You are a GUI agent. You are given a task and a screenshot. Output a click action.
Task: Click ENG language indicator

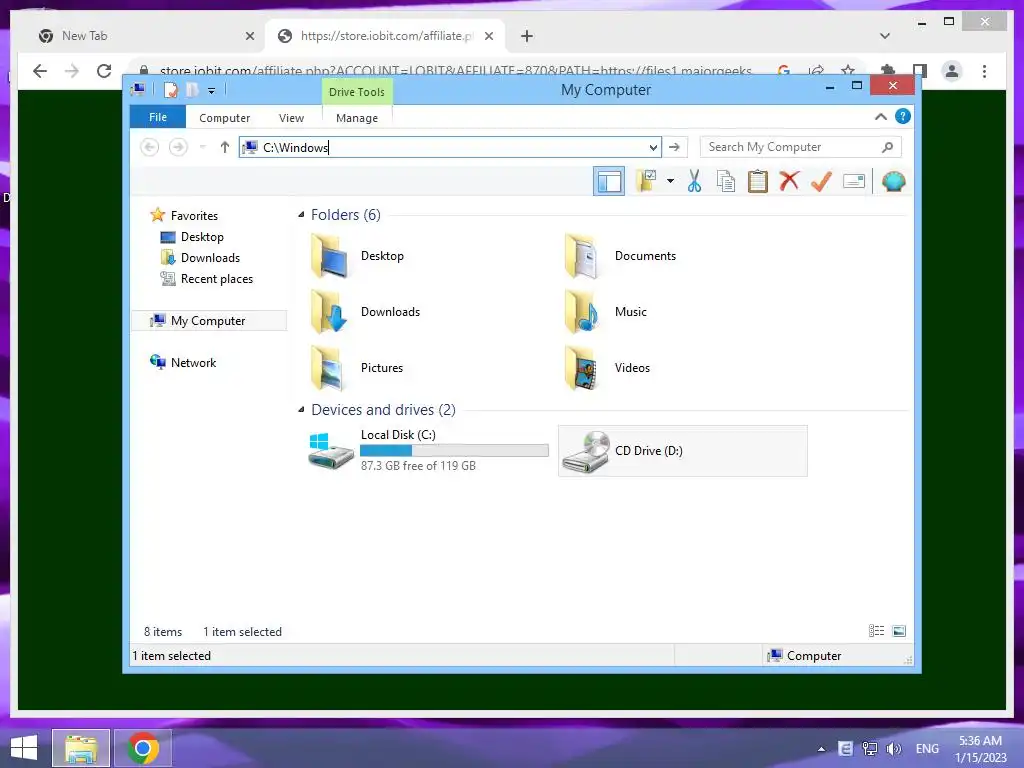[927, 748]
